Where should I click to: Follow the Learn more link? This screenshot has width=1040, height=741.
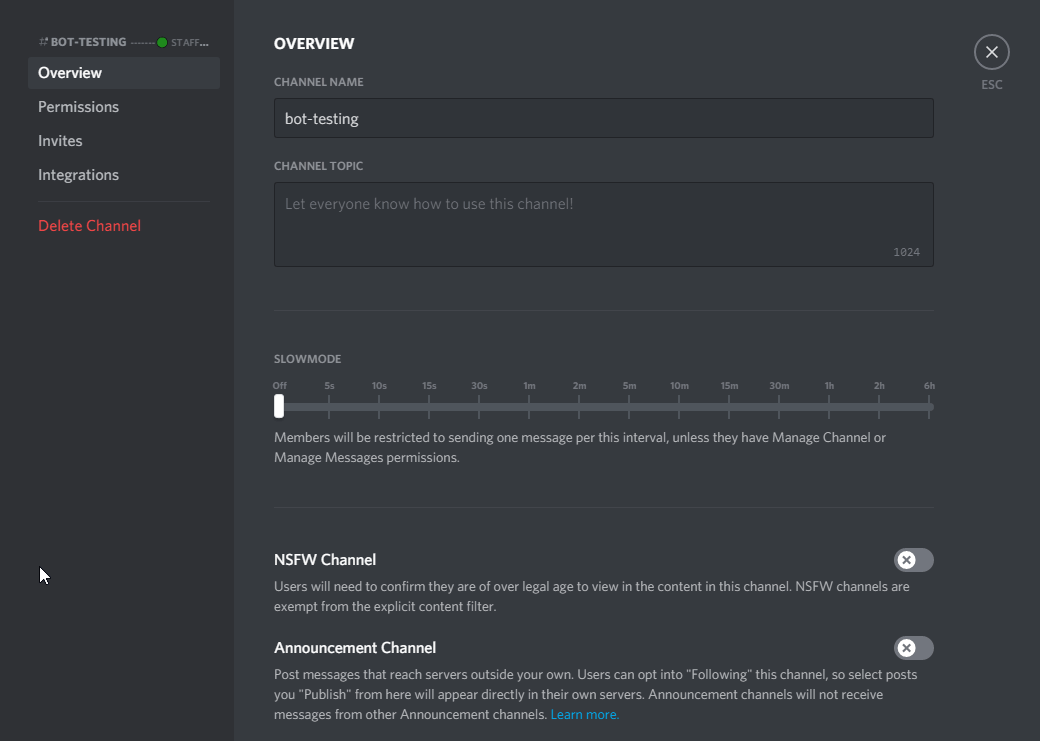tap(585, 715)
